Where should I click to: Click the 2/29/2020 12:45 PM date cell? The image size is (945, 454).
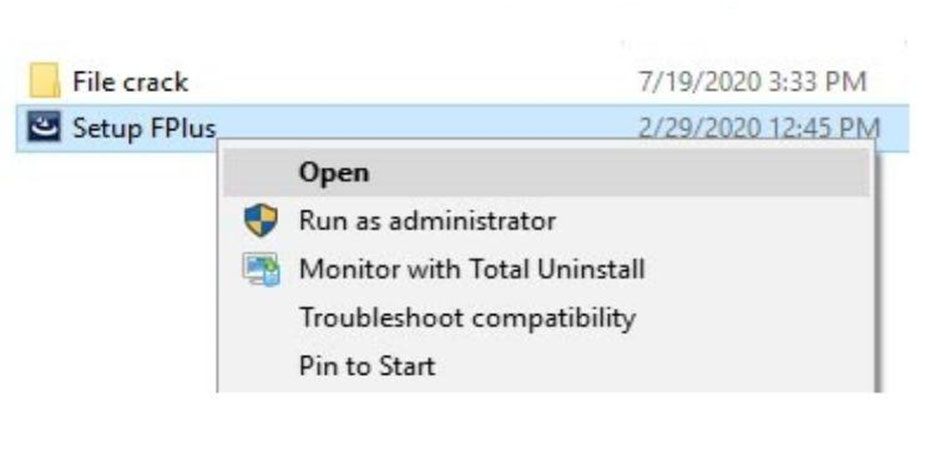759,128
